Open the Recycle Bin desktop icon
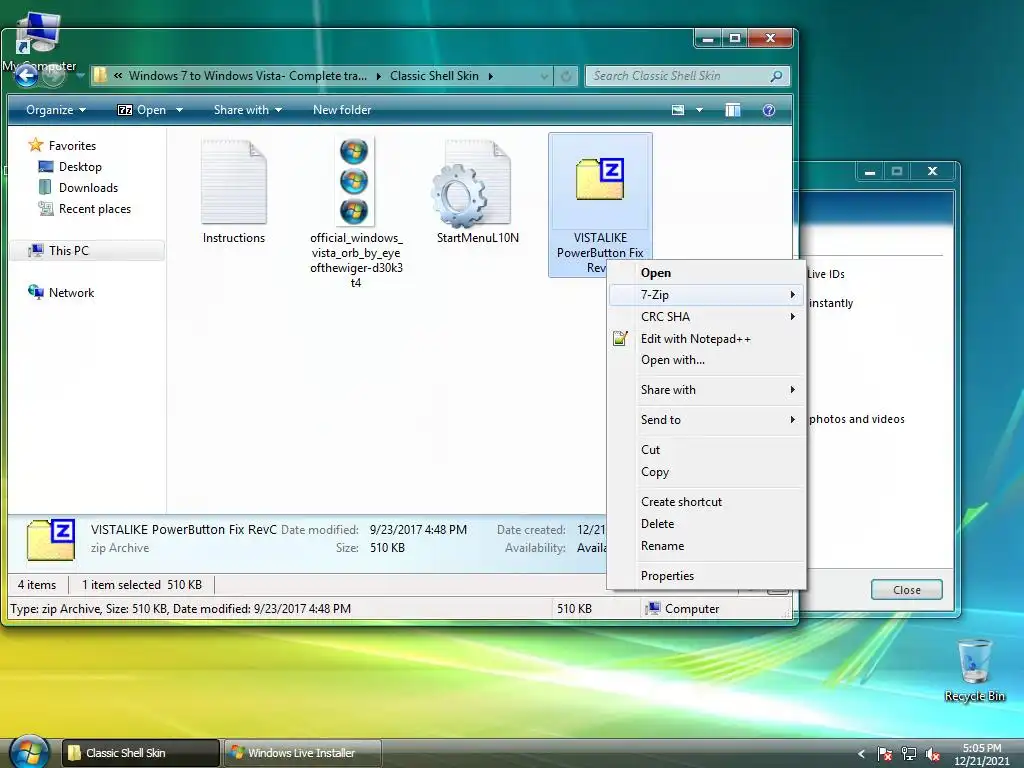Screen dimensions: 1024x768 (x=974, y=669)
